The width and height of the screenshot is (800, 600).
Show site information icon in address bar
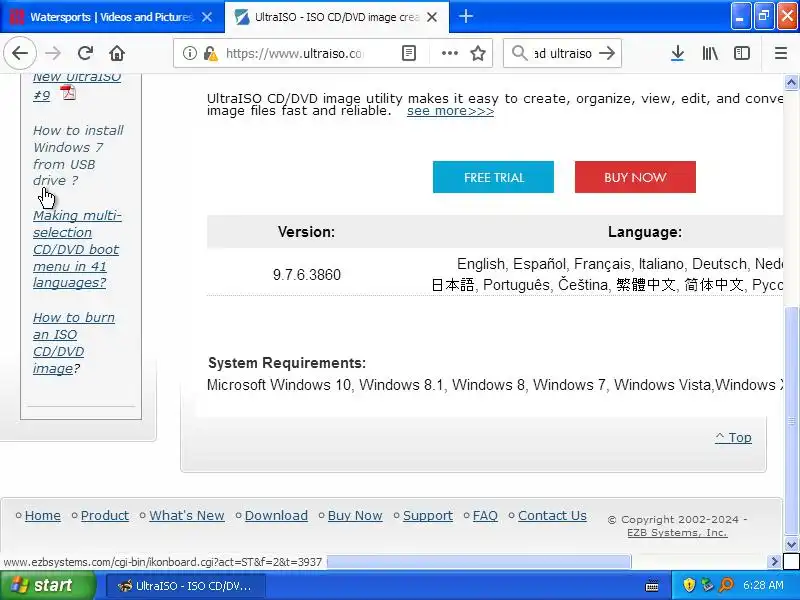(189, 53)
